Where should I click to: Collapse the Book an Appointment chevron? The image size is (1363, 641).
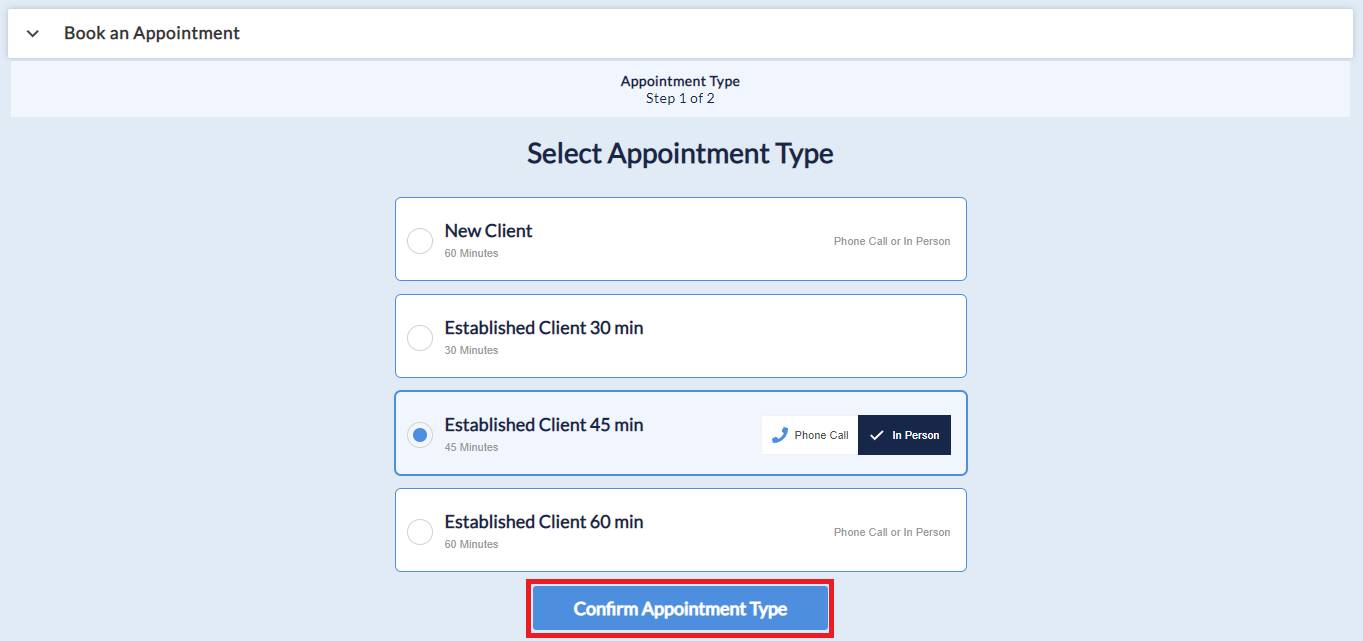tap(33, 34)
